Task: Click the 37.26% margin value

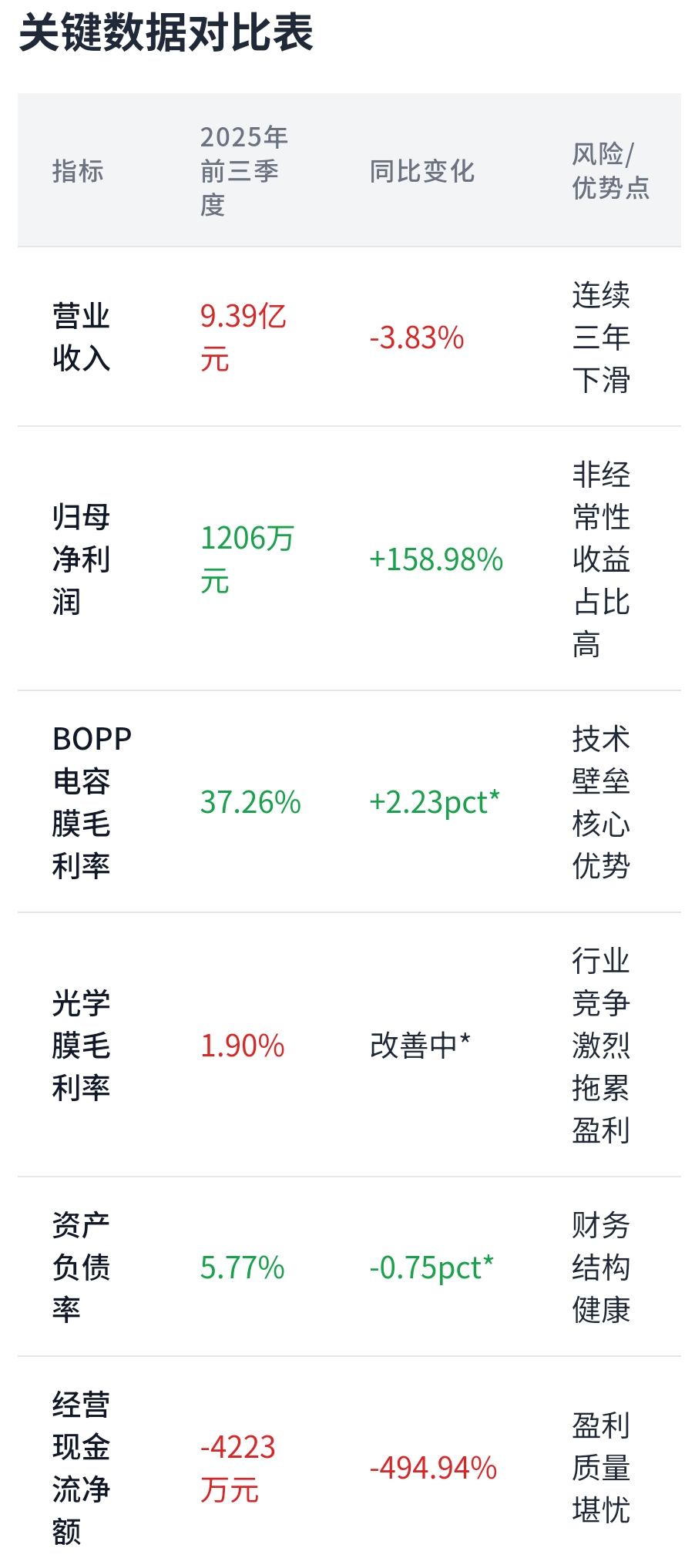Action: click(x=250, y=802)
